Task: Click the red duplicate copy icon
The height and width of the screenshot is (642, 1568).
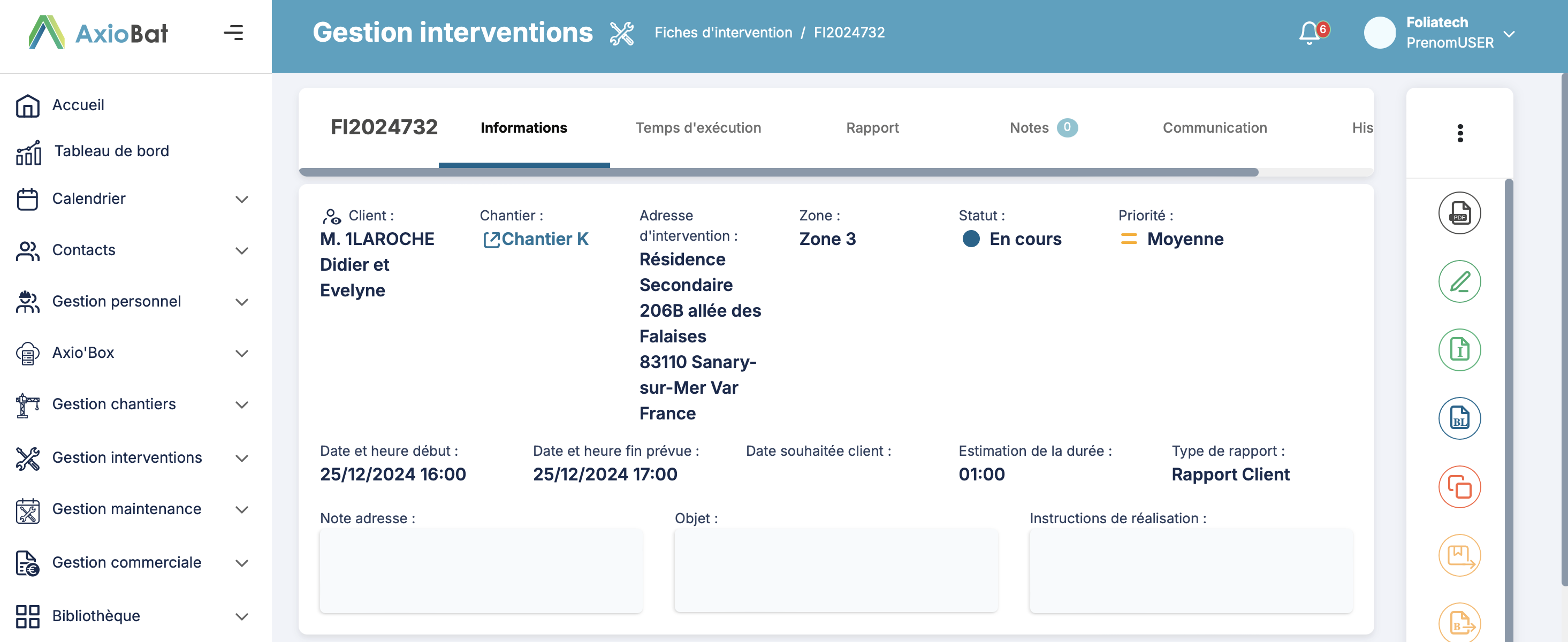Action: coord(1459,487)
